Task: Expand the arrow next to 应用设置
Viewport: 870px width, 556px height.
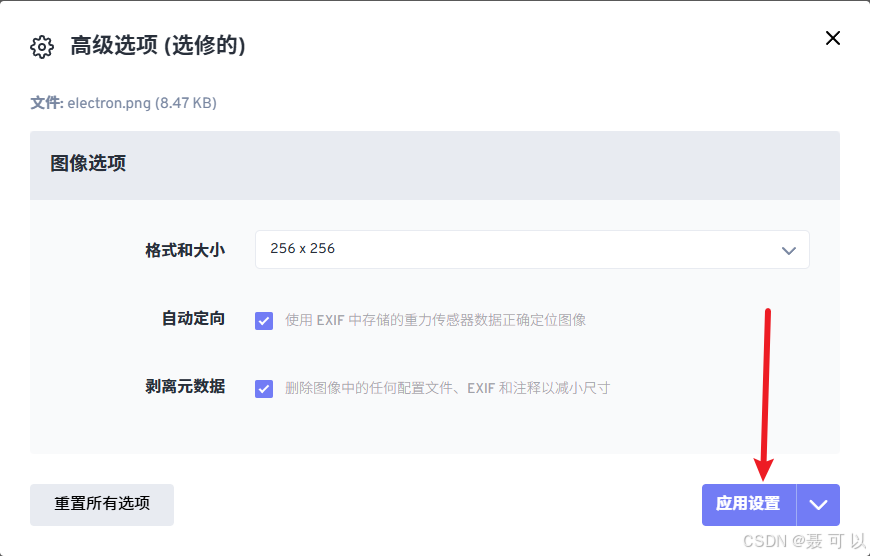Action: (x=818, y=504)
